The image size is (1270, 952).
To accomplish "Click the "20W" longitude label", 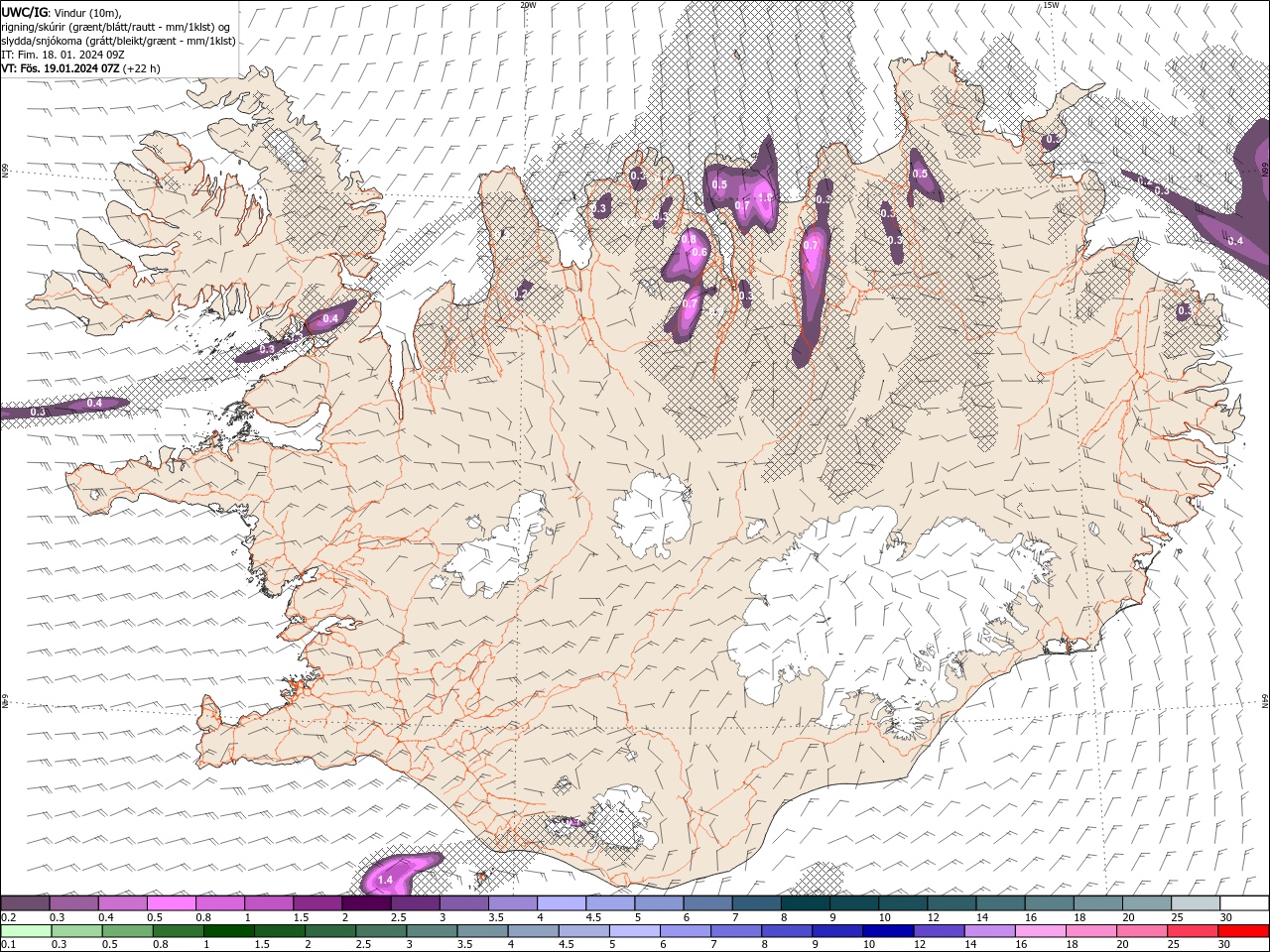I will click(x=528, y=5).
